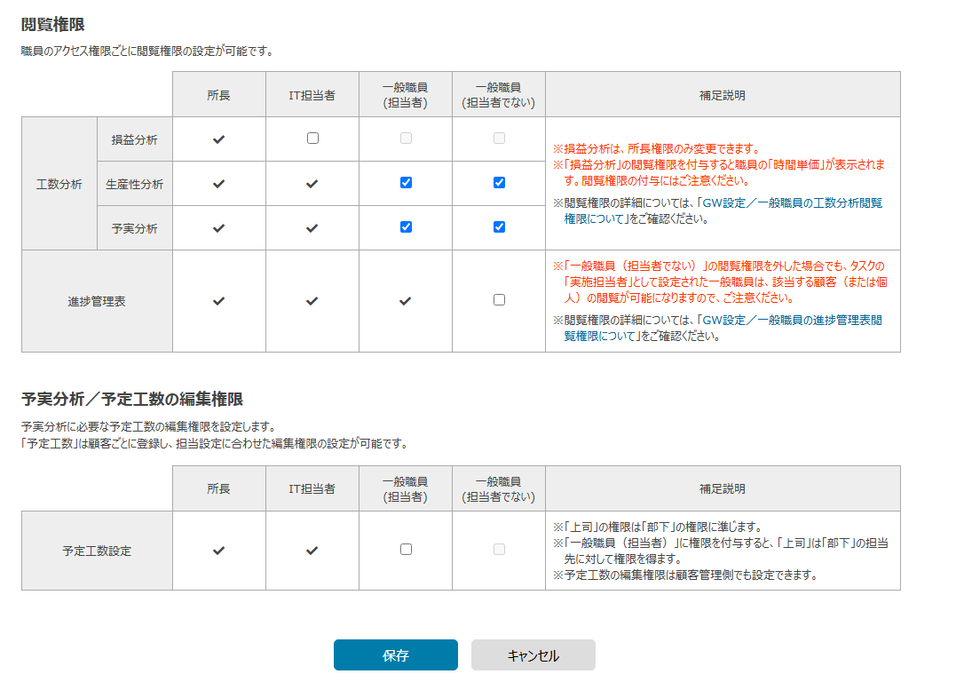Uncheck 生産性分析 for 一般職員(担当者でない)

point(499,183)
